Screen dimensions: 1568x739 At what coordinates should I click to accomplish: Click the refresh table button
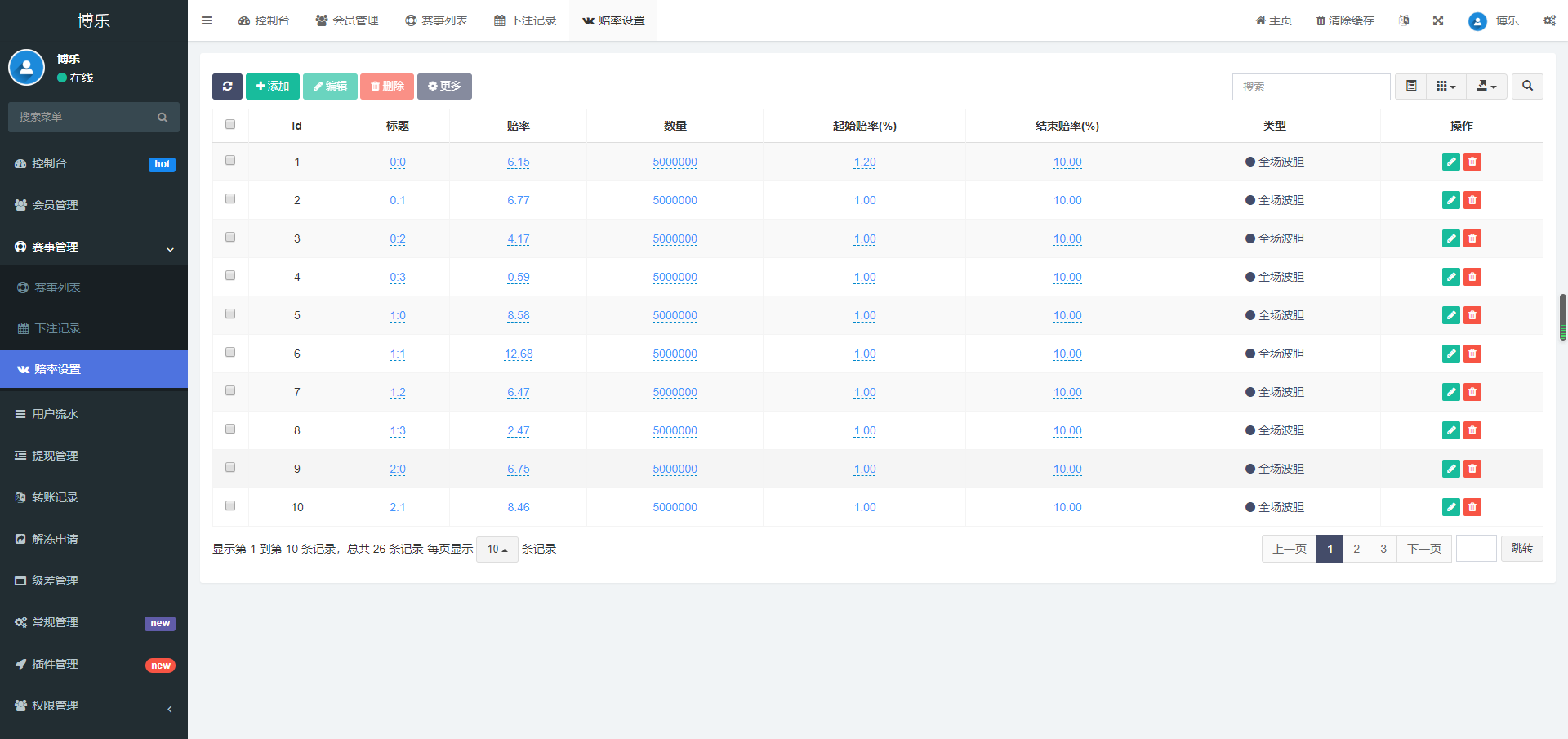(x=227, y=87)
